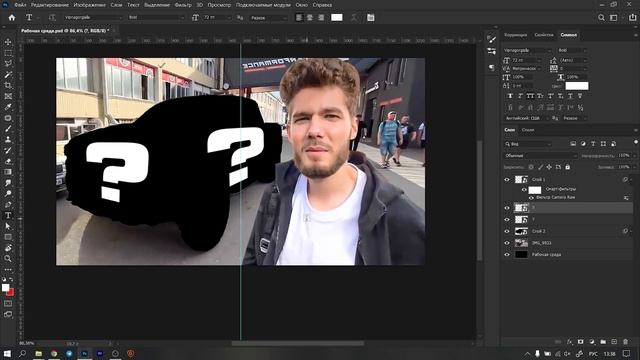Screen dimensions: 640x360
Task: Collapse Слой 1 smart filter effects arrow
Action: [x=631, y=180]
